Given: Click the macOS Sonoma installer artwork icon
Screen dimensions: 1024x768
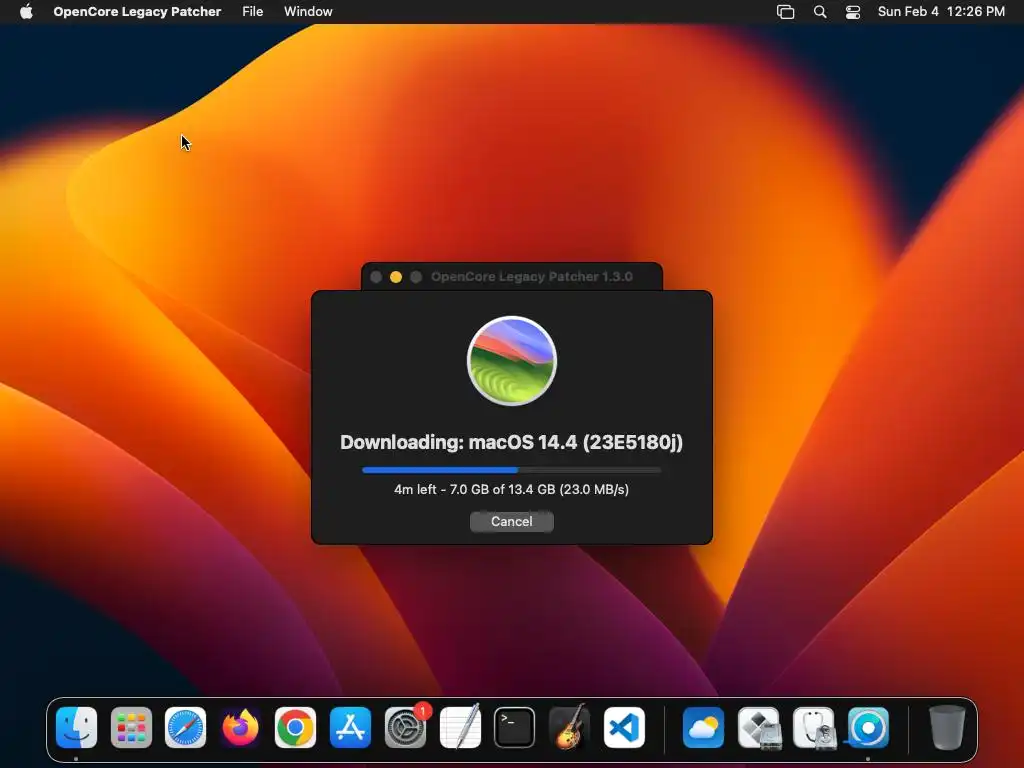Looking at the screenshot, I should pyautogui.click(x=512, y=360).
